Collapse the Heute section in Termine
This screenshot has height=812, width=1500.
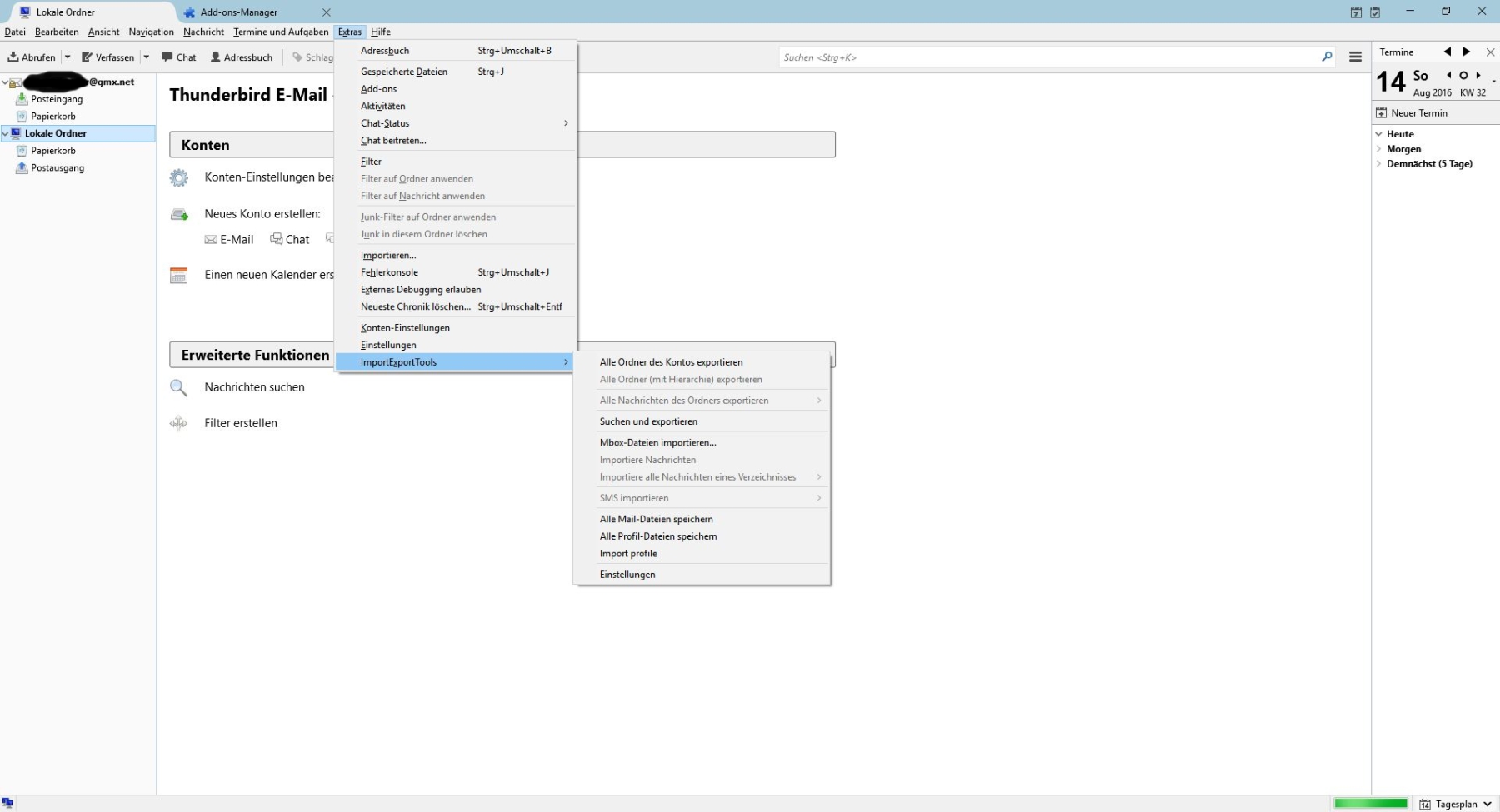tap(1378, 134)
